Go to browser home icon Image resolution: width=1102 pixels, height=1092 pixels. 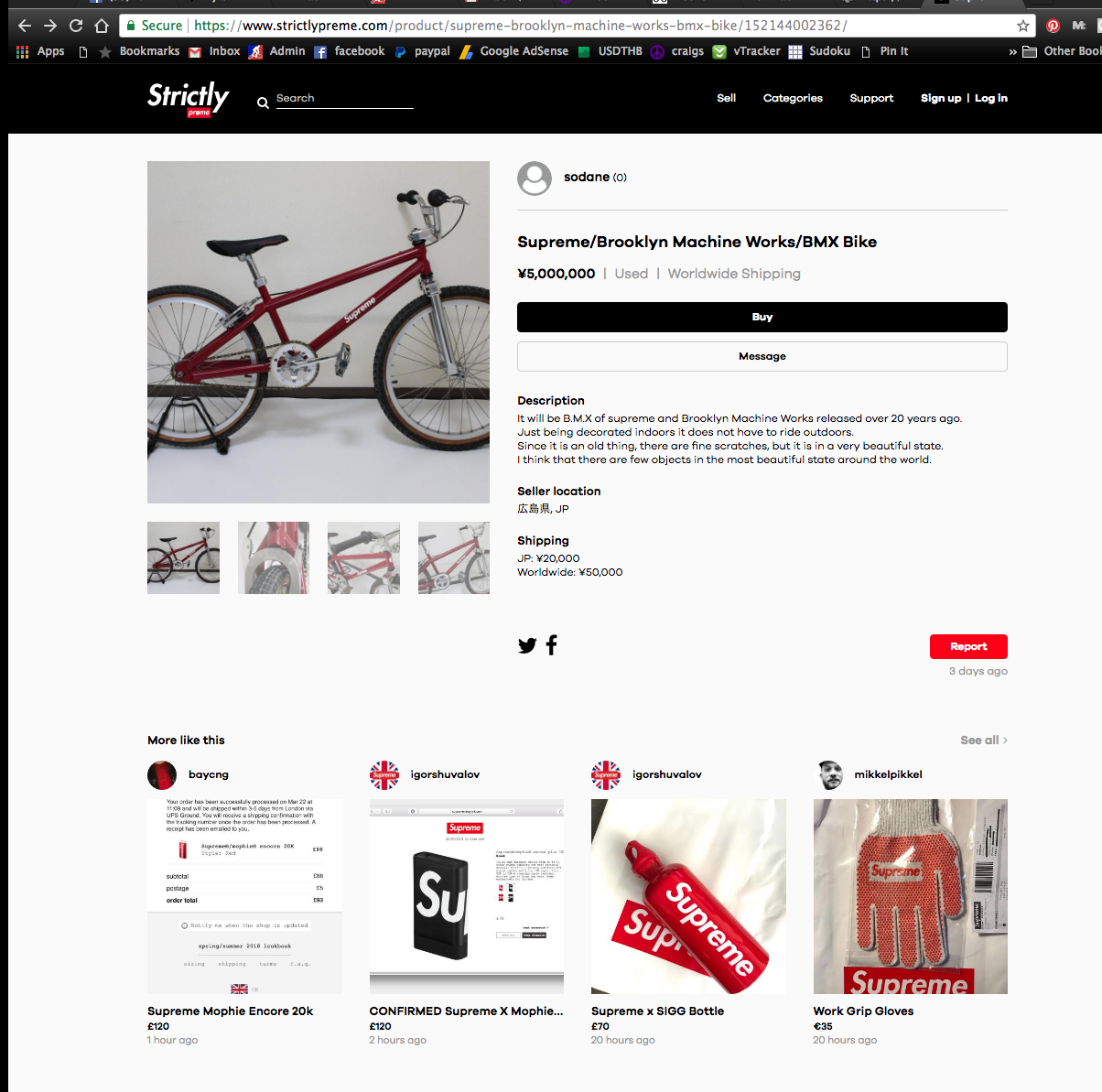(102, 26)
